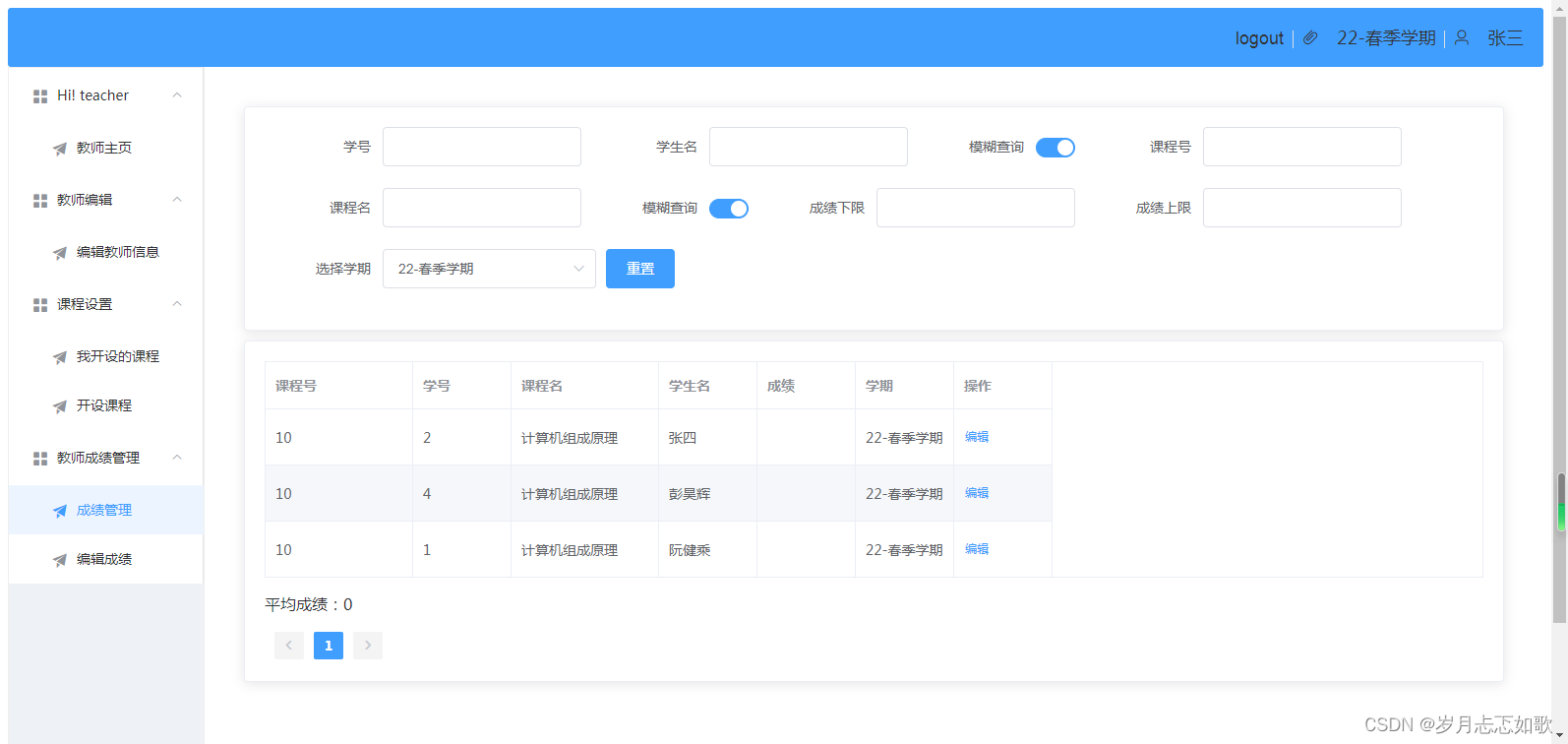
Task: Toggle the 模糊查询 switch beside 课程名
Action: coord(729,209)
